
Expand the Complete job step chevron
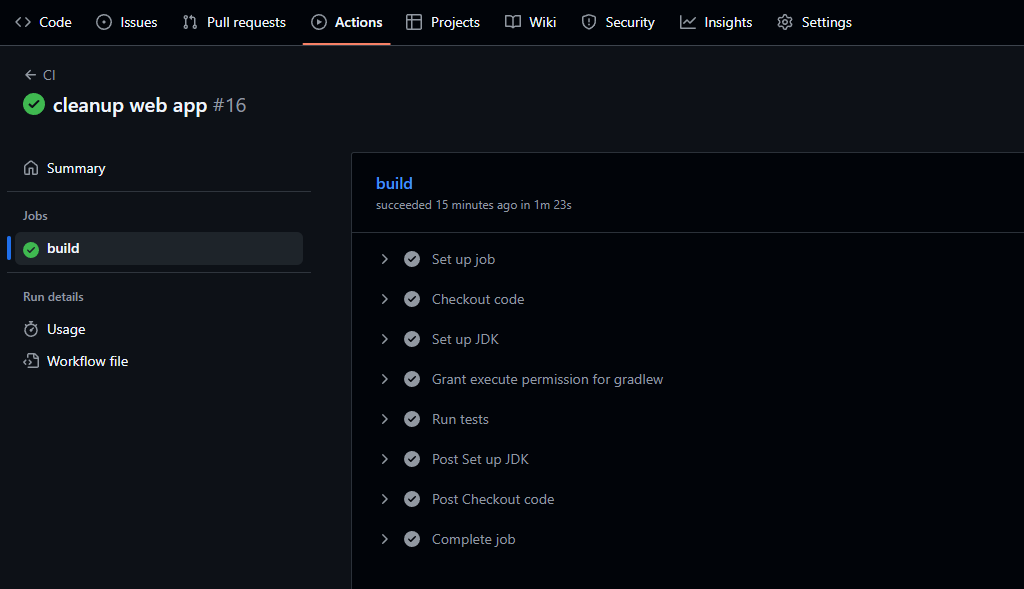click(384, 539)
